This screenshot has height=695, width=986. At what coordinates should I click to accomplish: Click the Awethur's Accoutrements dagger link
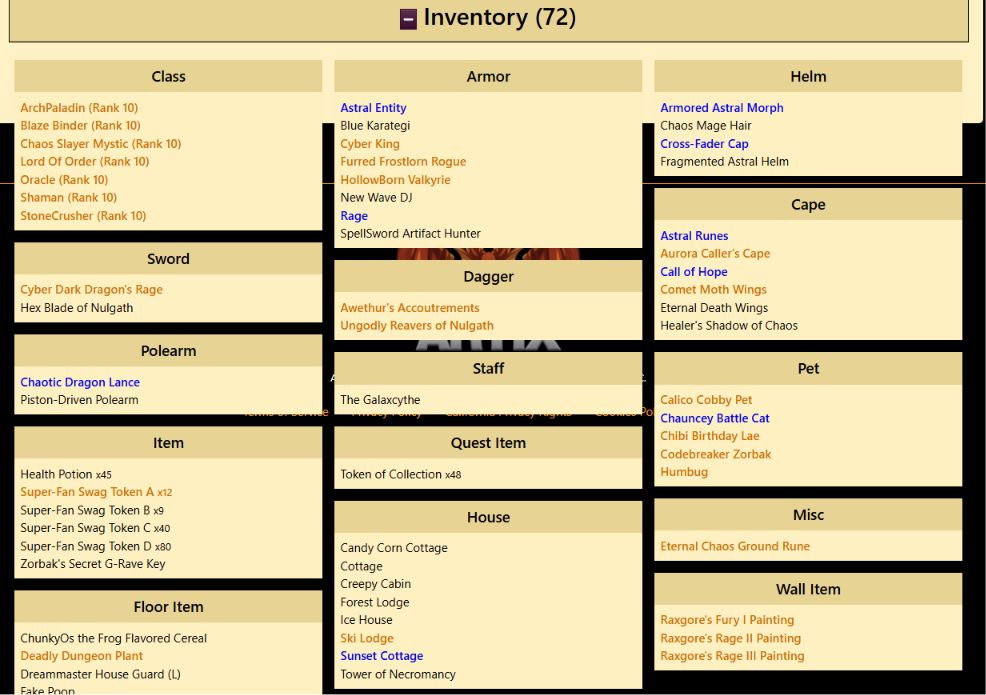(x=410, y=308)
